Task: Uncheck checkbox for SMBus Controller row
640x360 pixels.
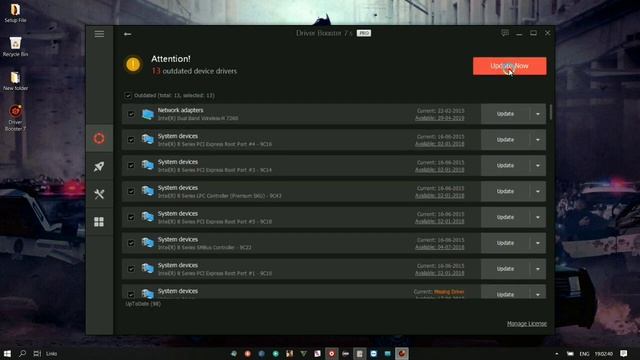Action: 131,243
